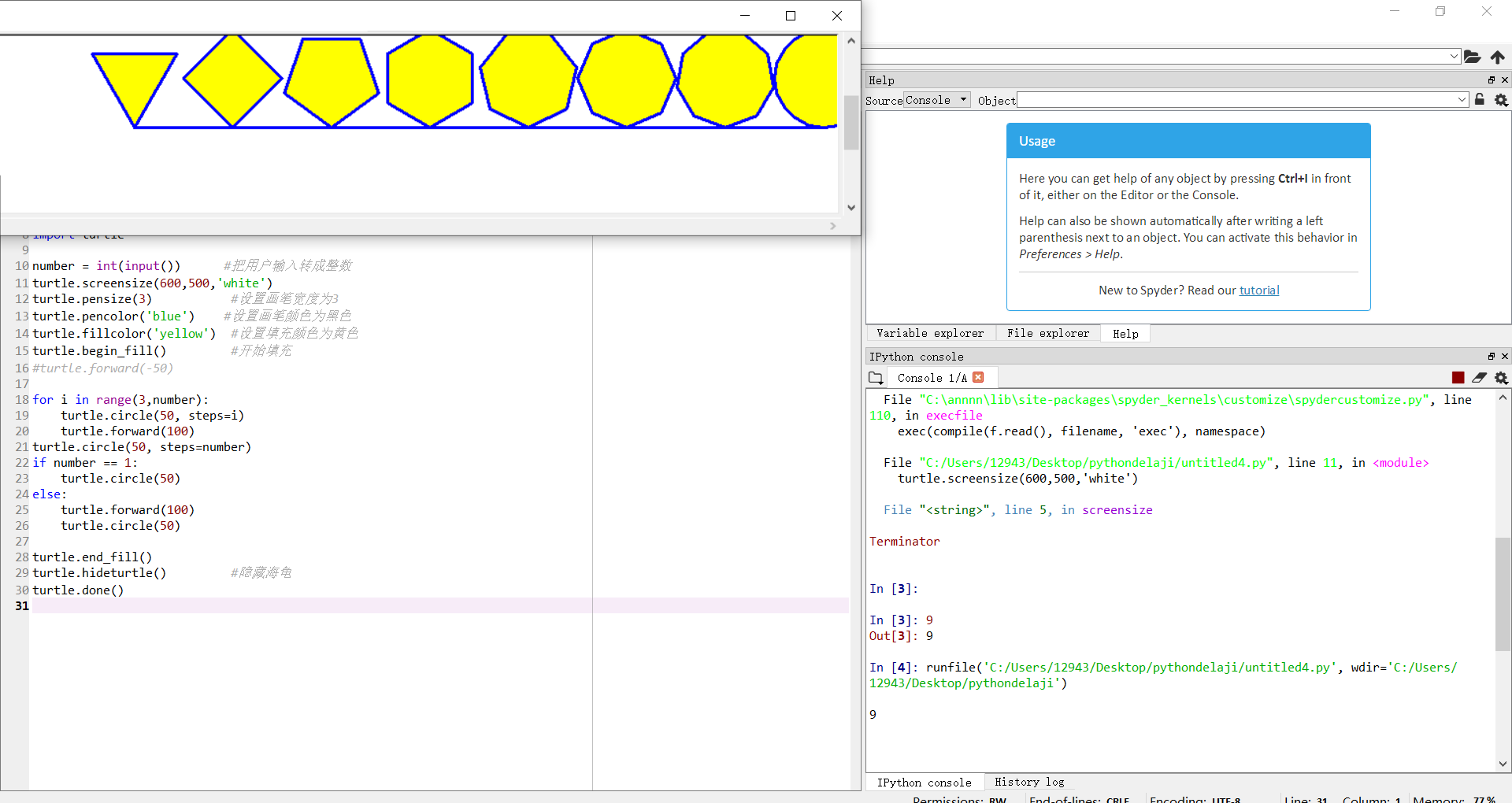Maximize the turtle graphics window
Image resolution: width=1512 pixels, height=803 pixels.
(791, 16)
